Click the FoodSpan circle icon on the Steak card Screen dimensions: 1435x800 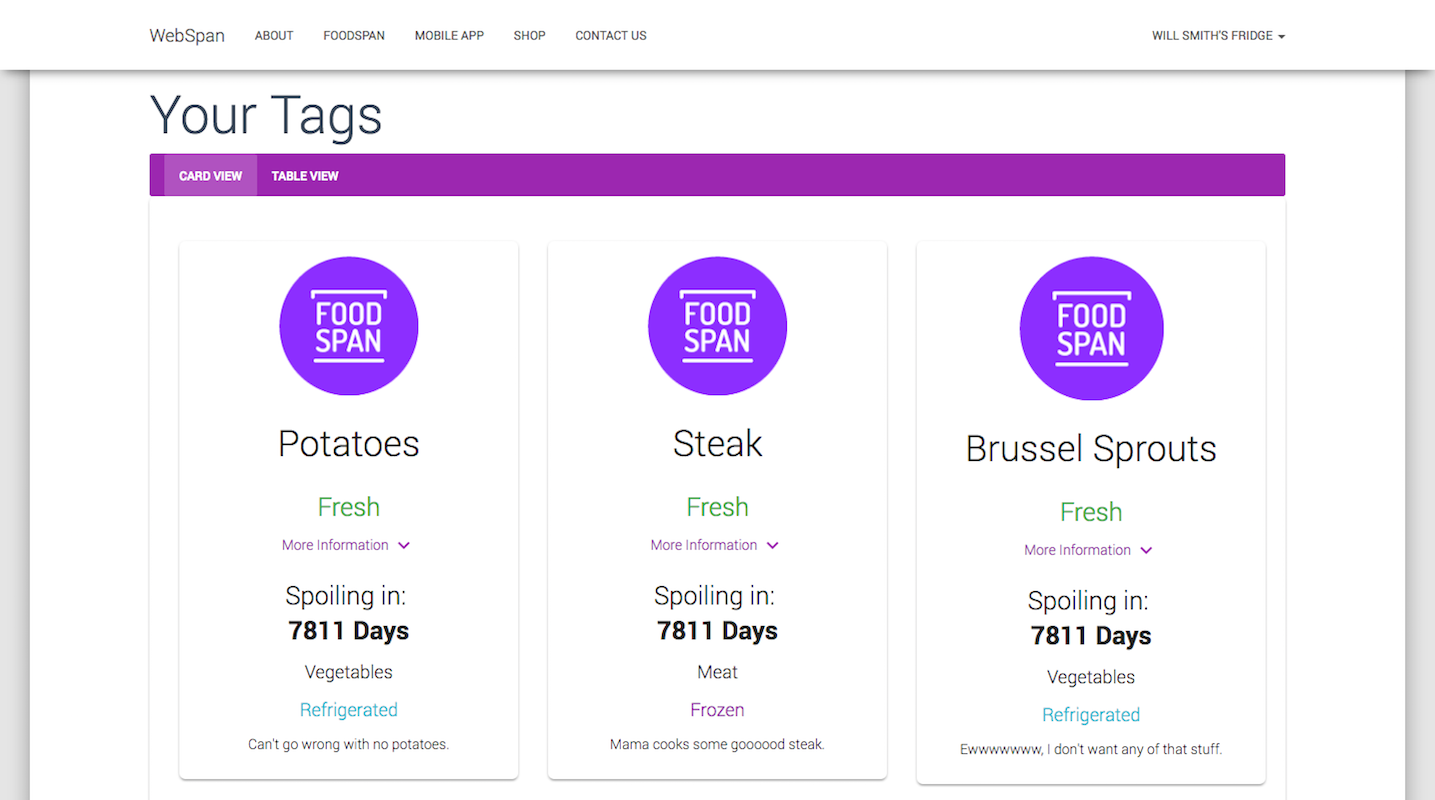[x=717, y=325]
